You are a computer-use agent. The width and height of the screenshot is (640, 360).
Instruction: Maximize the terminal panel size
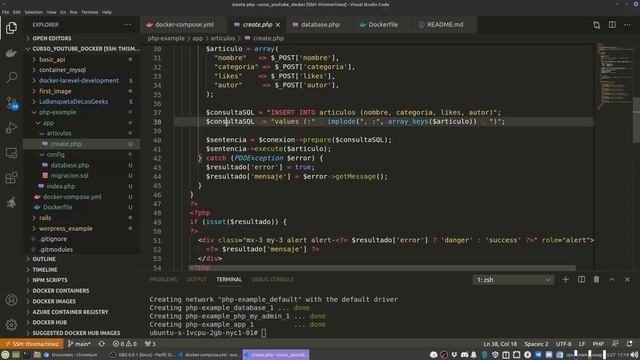click(x=612, y=280)
